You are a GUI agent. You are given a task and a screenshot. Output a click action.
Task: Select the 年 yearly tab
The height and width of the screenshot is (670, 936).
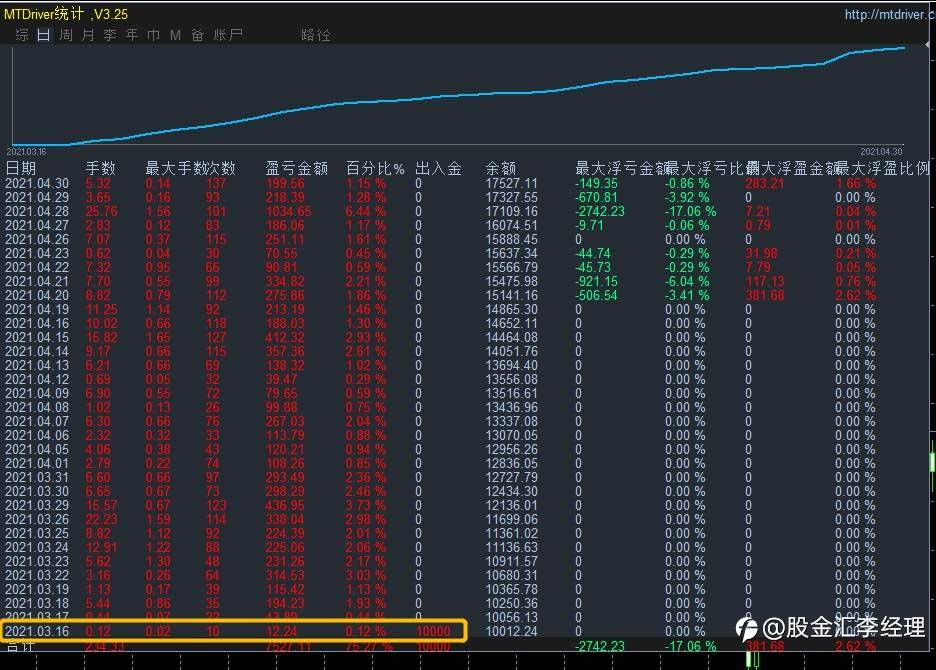pyautogui.click(x=132, y=35)
